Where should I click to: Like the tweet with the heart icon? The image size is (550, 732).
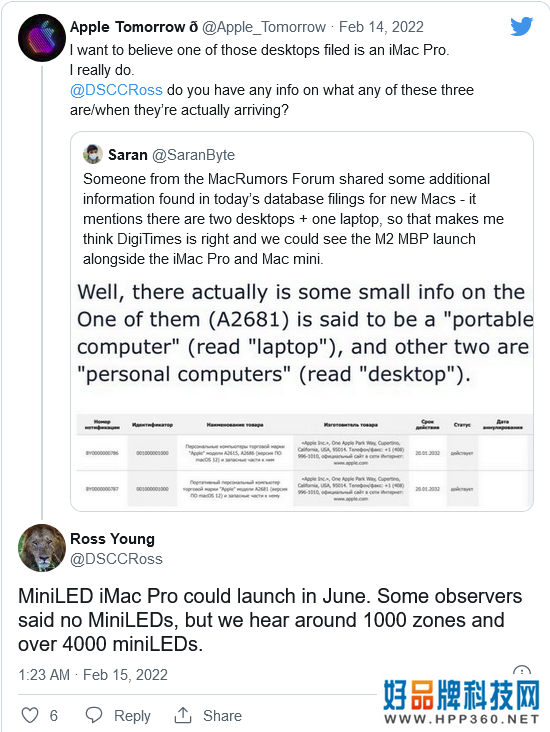tap(30, 715)
